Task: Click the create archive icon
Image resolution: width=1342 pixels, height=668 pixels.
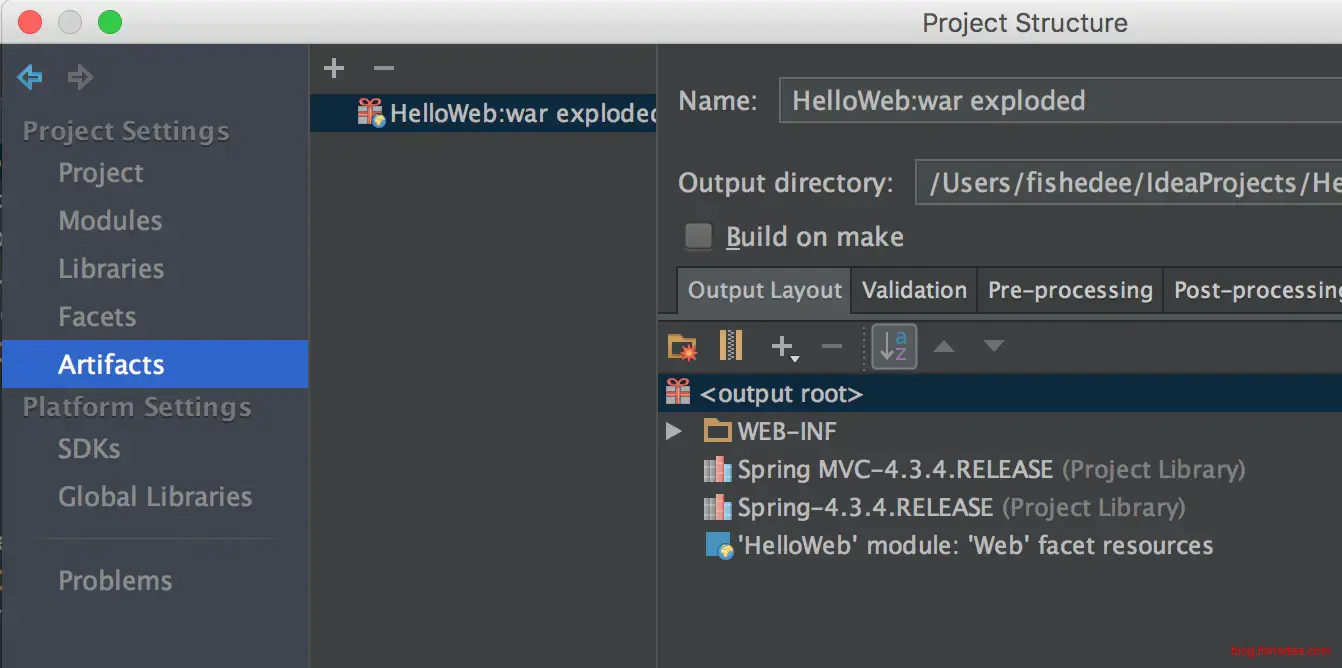Action: click(x=731, y=346)
